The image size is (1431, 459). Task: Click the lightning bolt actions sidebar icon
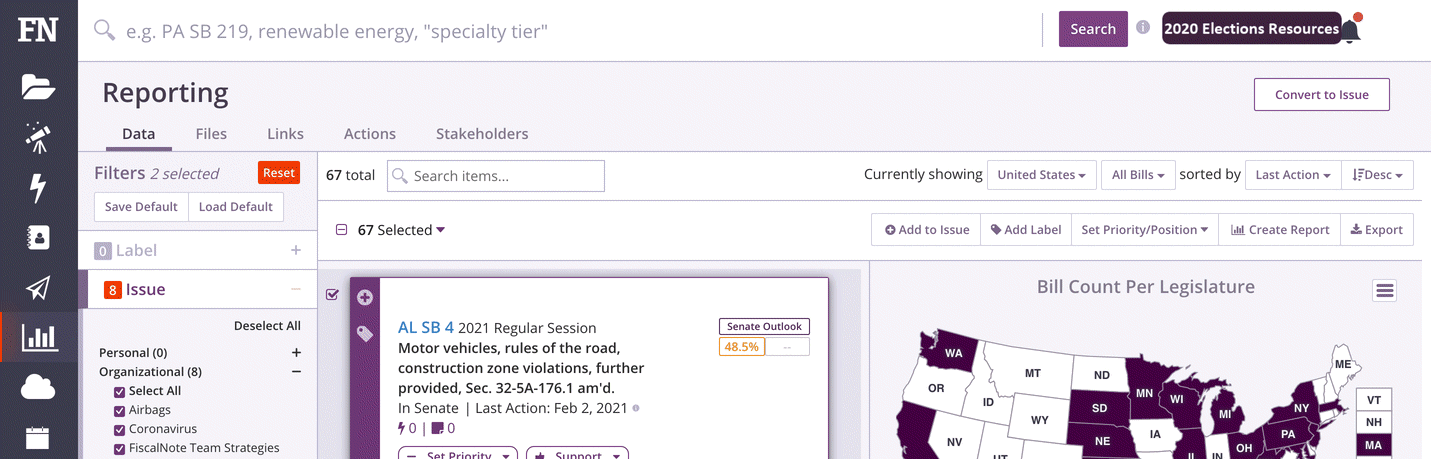[x=38, y=188]
